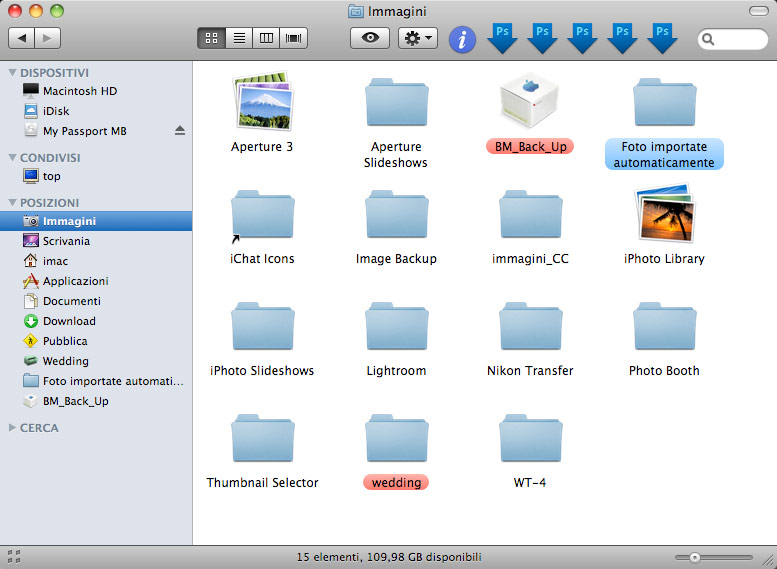Toggle toolbar with the pill button
The image size is (777, 569).
(758, 11)
